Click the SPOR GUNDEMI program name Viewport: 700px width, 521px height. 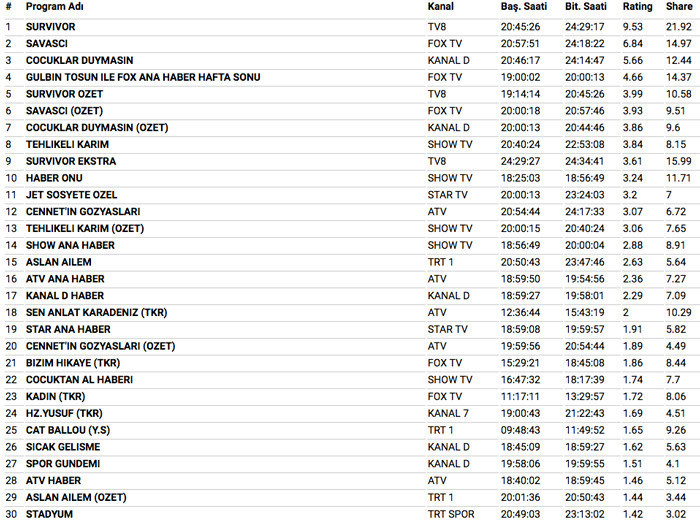click(x=62, y=464)
